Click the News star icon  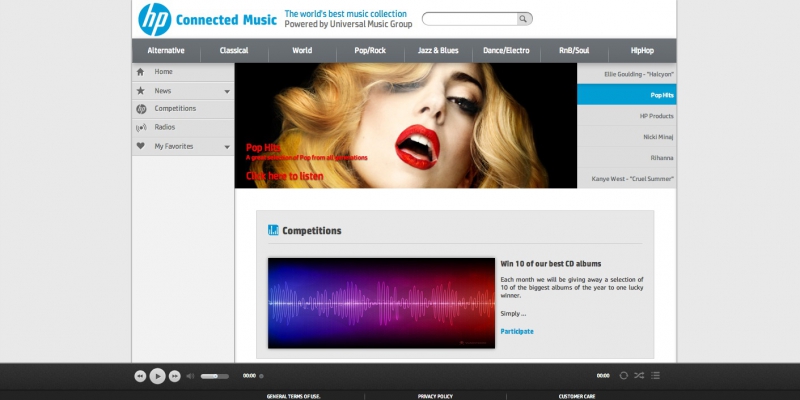click(141, 91)
